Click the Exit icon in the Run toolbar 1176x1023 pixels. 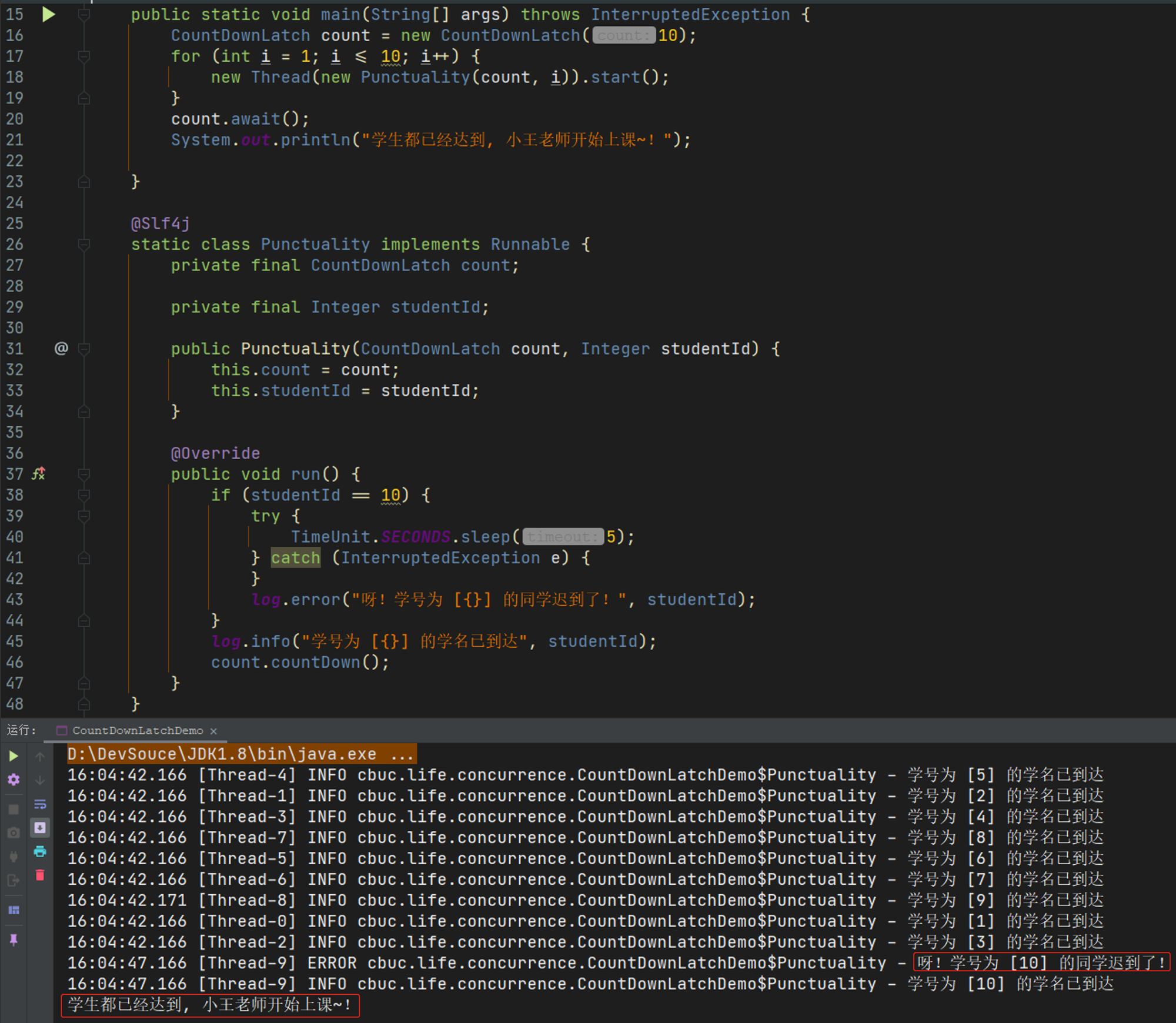coord(14,880)
